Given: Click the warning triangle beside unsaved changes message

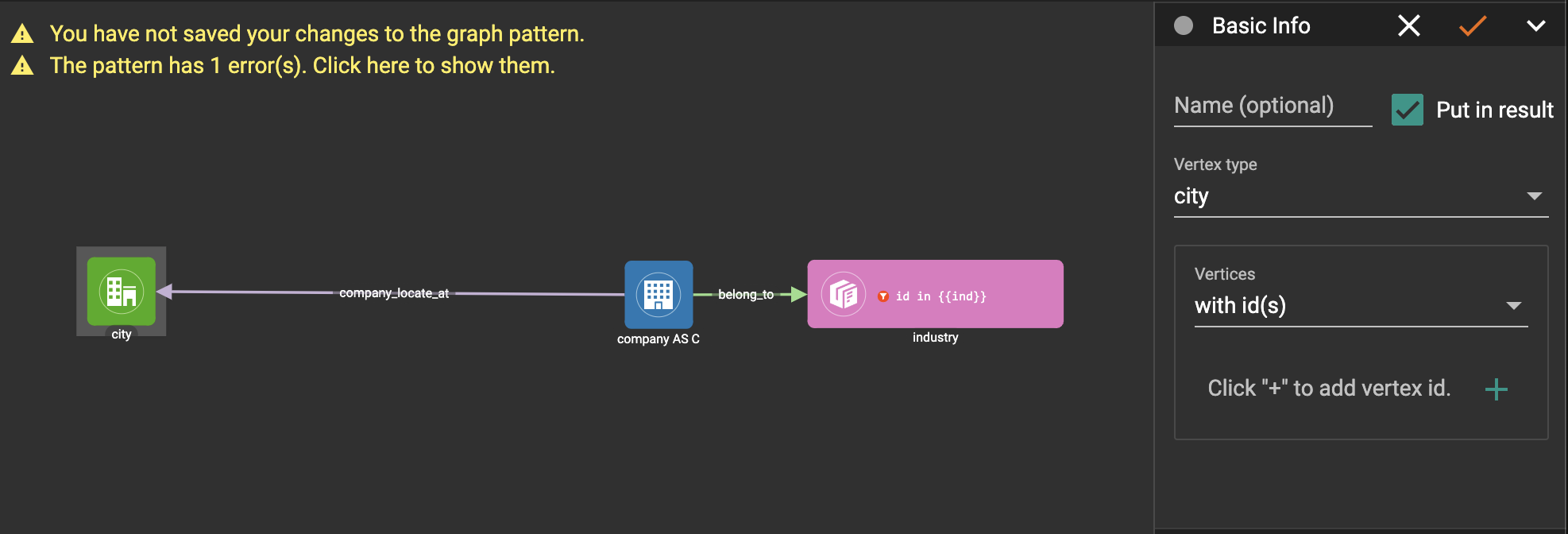Looking at the screenshot, I should coord(22,33).
